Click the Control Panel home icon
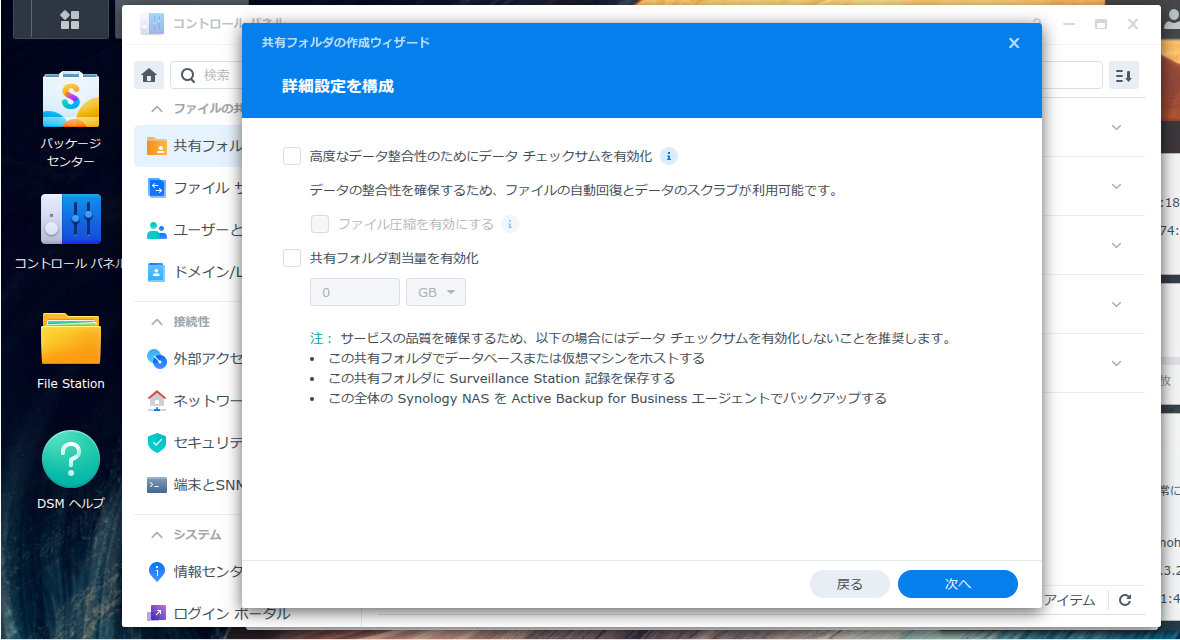This screenshot has width=1180, height=640. click(149, 75)
